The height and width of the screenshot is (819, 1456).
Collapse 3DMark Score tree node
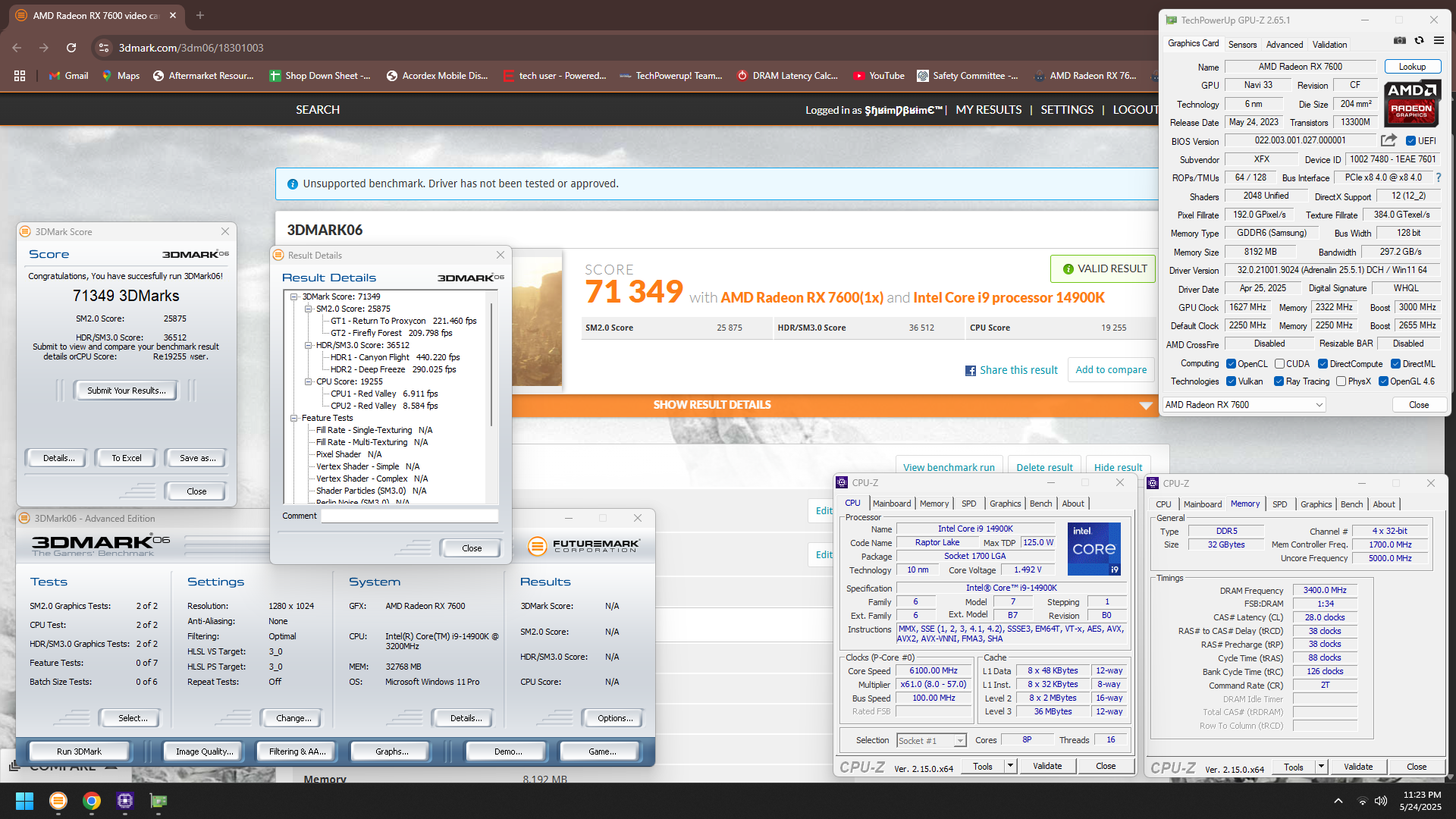click(294, 297)
